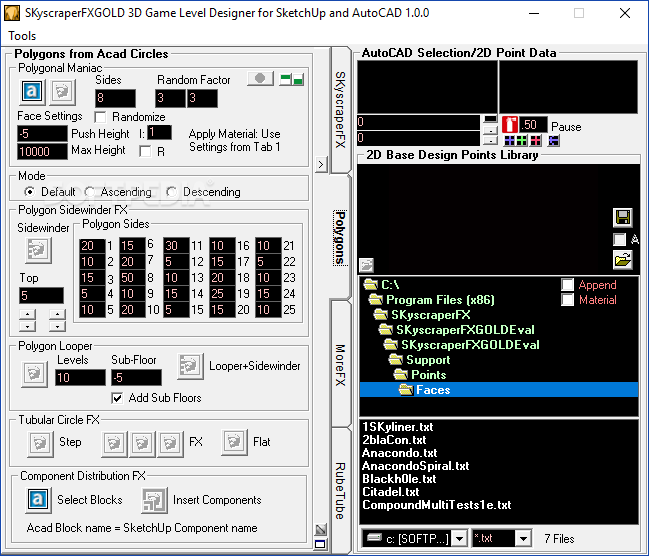The width and height of the screenshot is (649, 556).
Task: Run the Sidewinder SketchUp icon
Action: click(x=38, y=250)
